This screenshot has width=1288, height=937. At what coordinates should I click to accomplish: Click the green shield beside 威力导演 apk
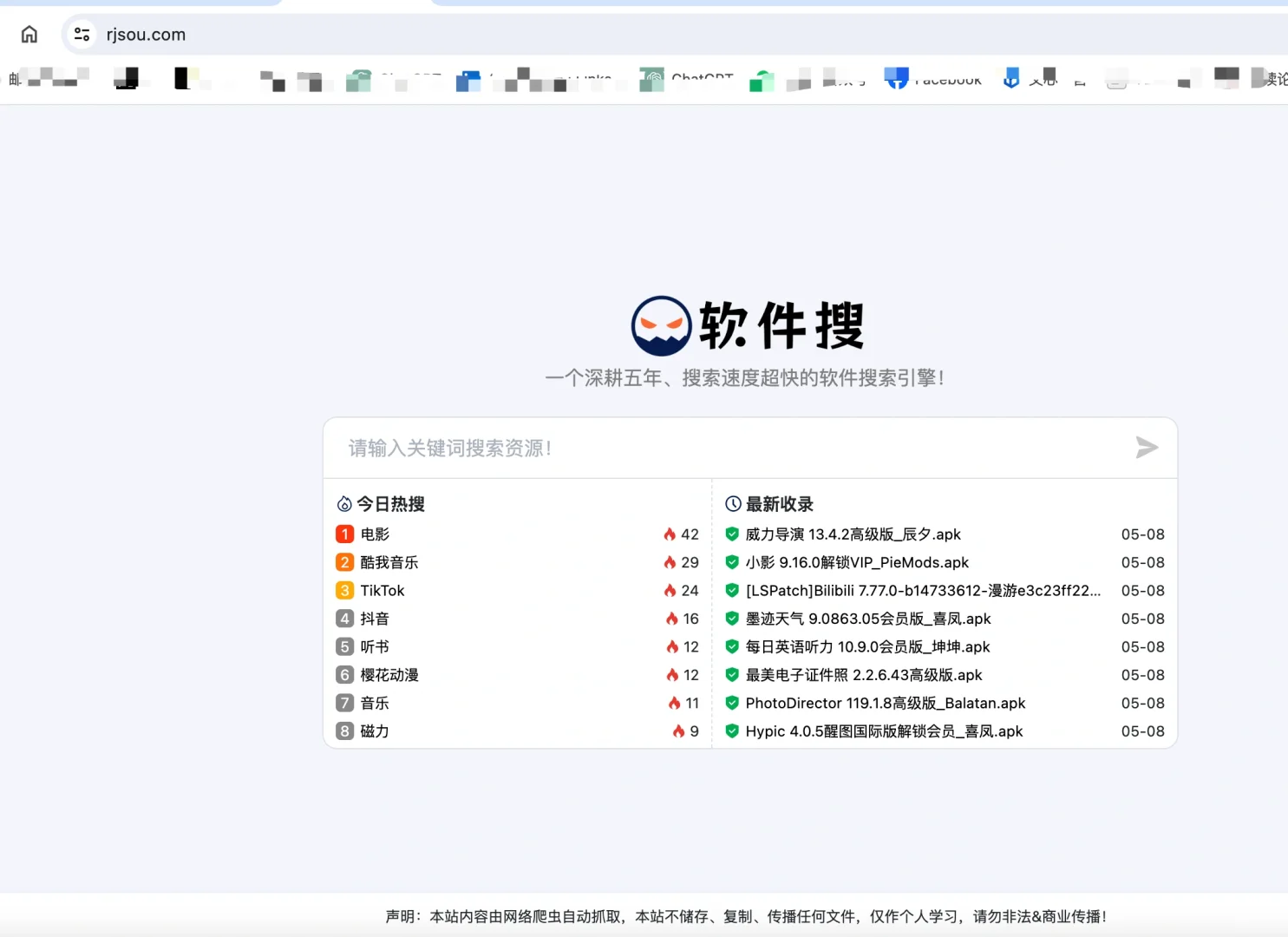pyautogui.click(x=731, y=534)
